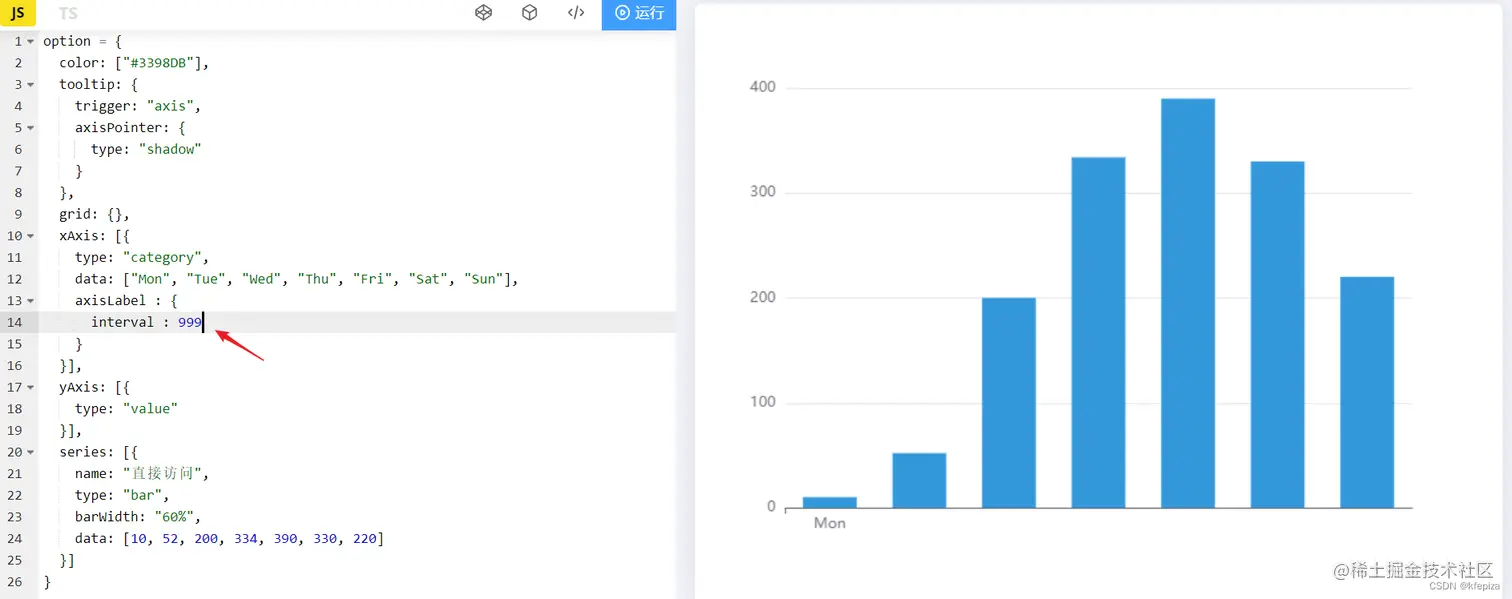The width and height of the screenshot is (1512, 599).
Task: Click the tallest bar with value 390
Action: pos(1188,303)
